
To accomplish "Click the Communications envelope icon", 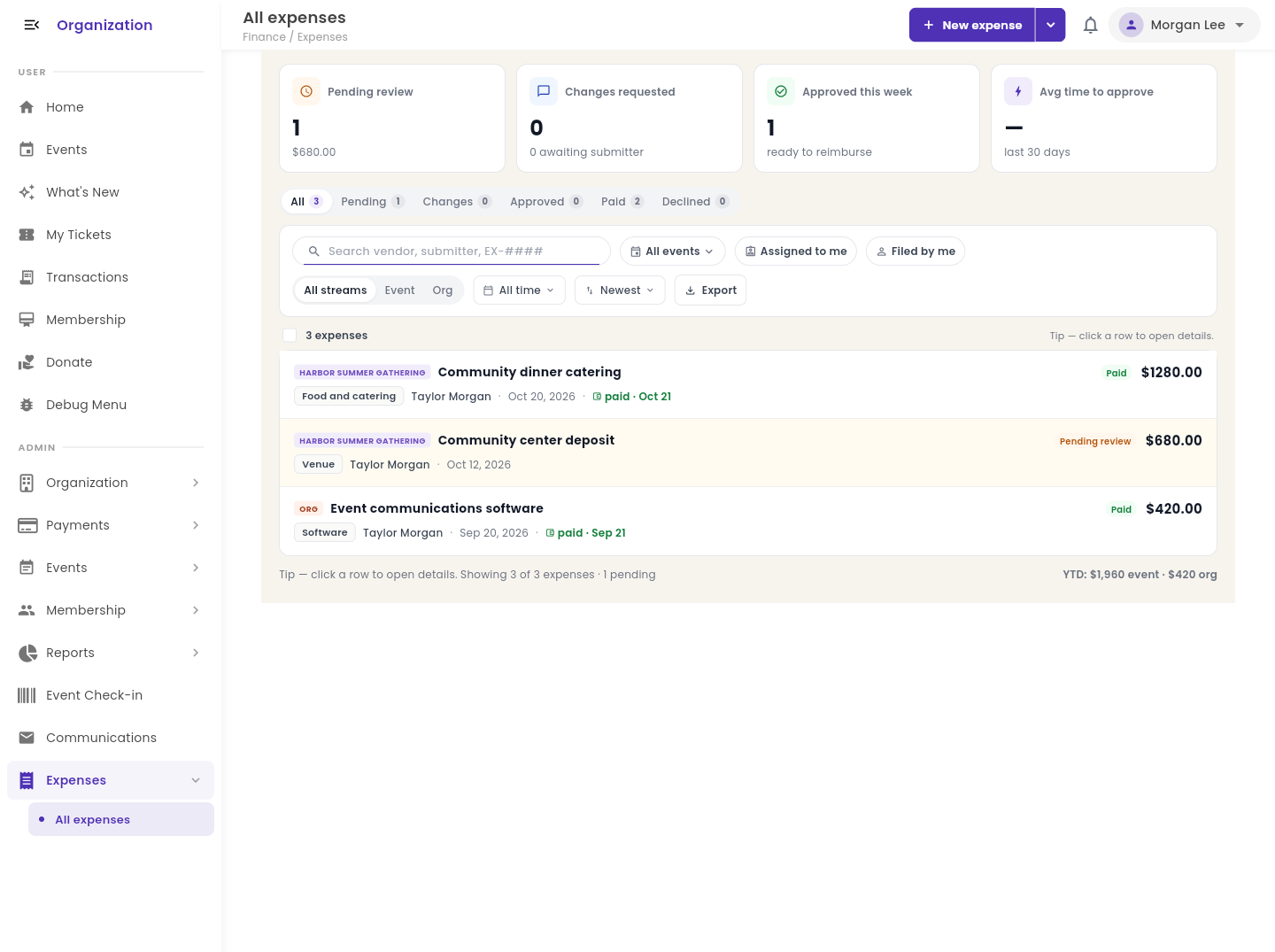I will coord(27,738).
